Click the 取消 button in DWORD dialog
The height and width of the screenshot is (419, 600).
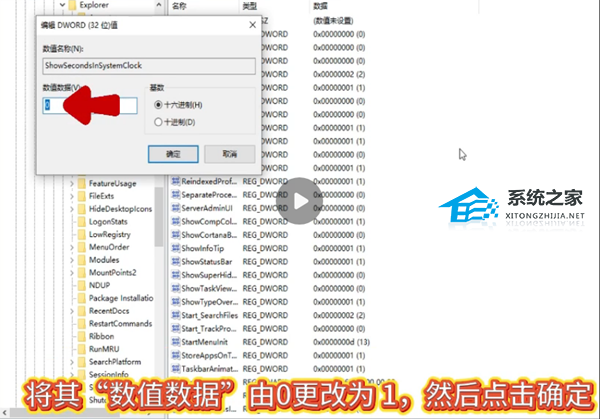click(x=230, y=154)
